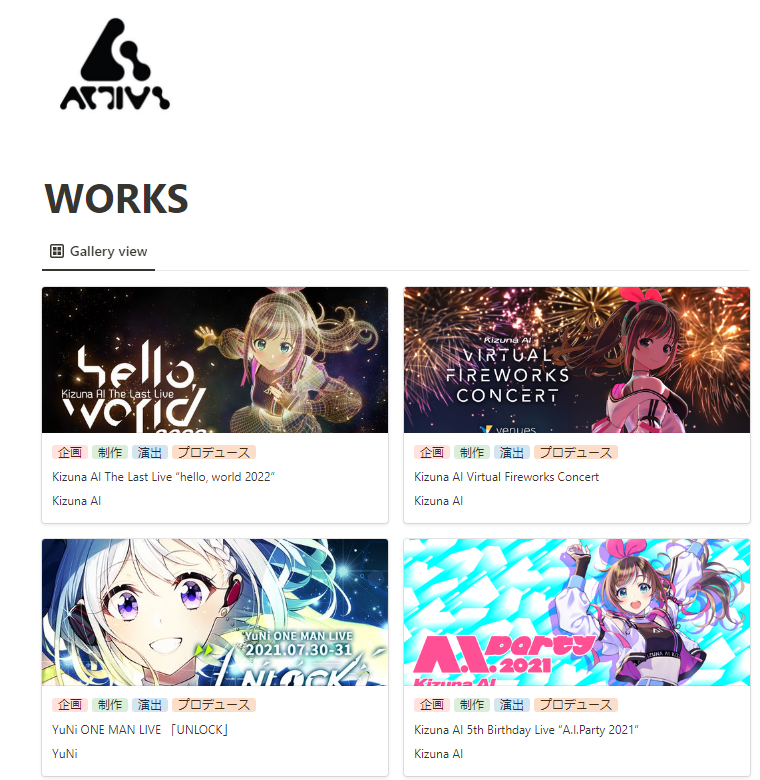Image resolution: width=760 pixels, height=780 pixels.
Task: Open the A.I.Party 2021 cover image
Action: tap(577, 612)
